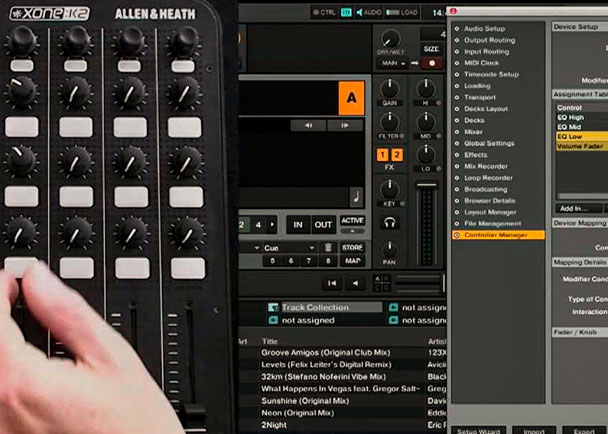
Task: Open the MAIN FX routing dropdown
Action: [392, 63]
